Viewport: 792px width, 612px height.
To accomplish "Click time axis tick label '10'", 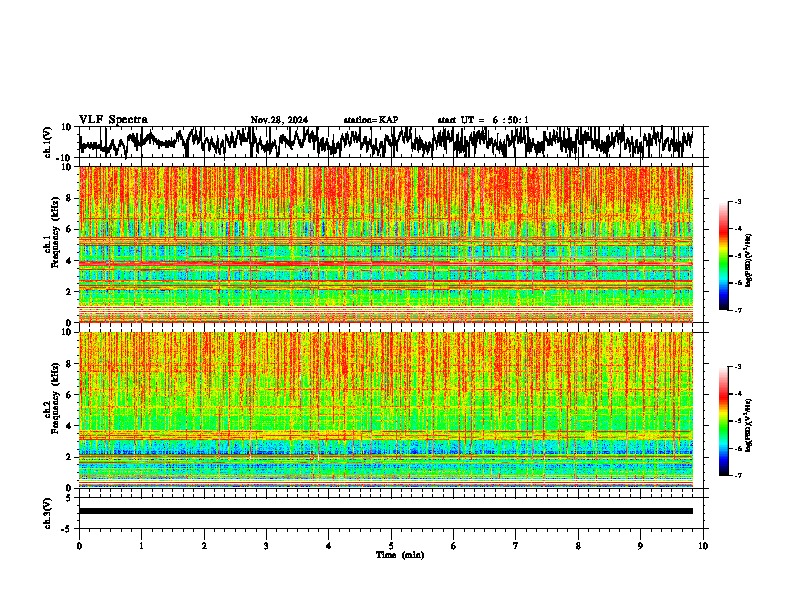I will point(703,546).
